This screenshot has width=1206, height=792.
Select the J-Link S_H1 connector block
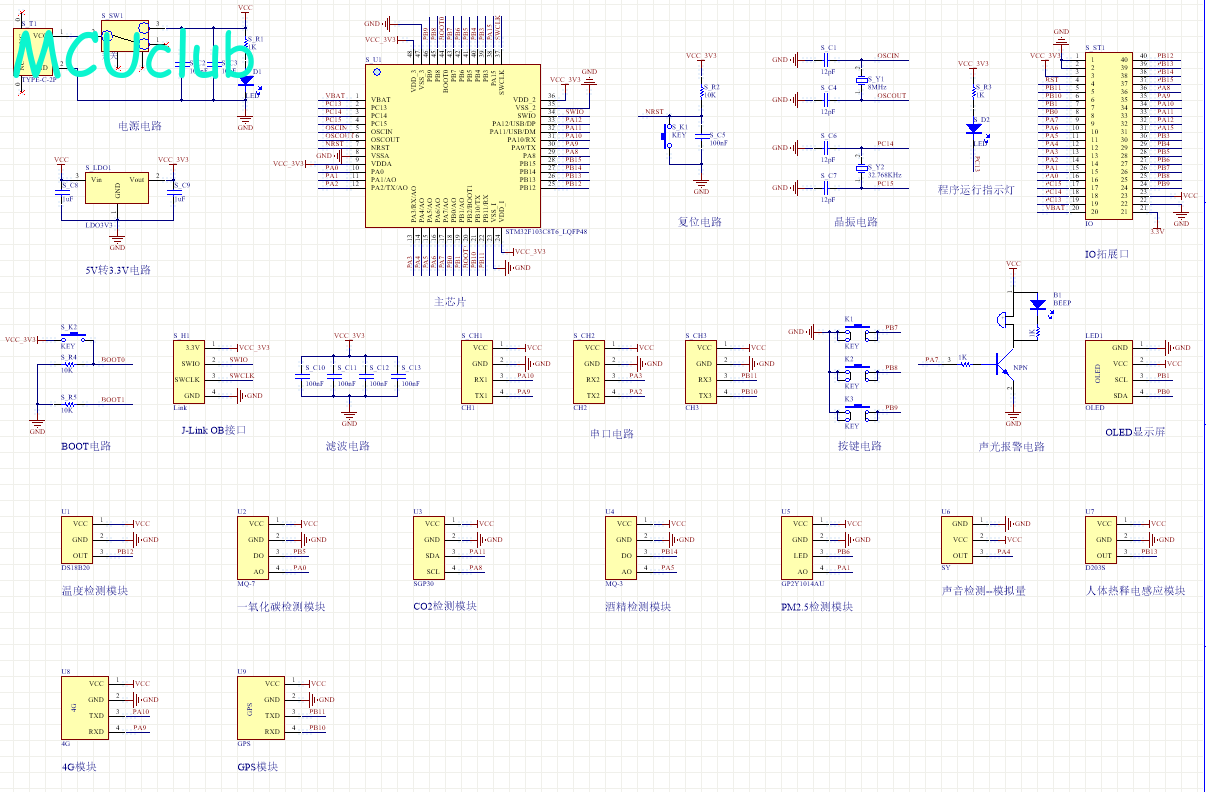click(x=190, y=371)
